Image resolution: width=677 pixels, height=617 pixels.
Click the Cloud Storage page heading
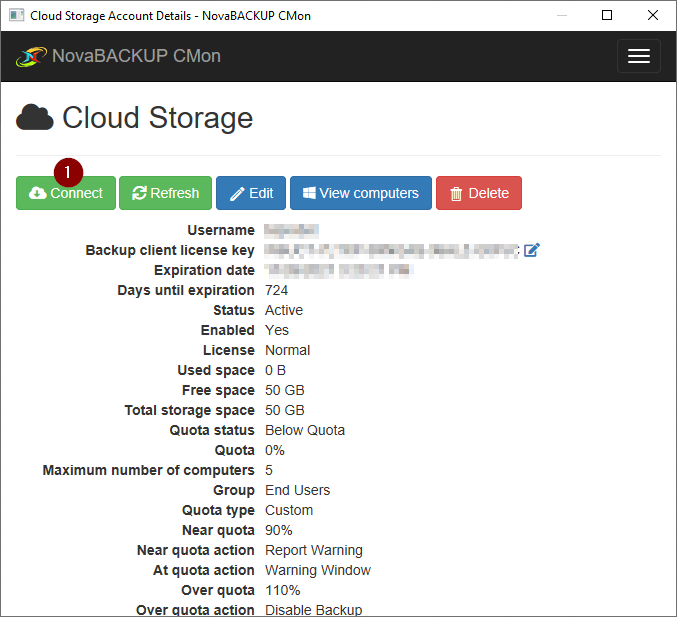pyautogui.click(x=158, y=117)
